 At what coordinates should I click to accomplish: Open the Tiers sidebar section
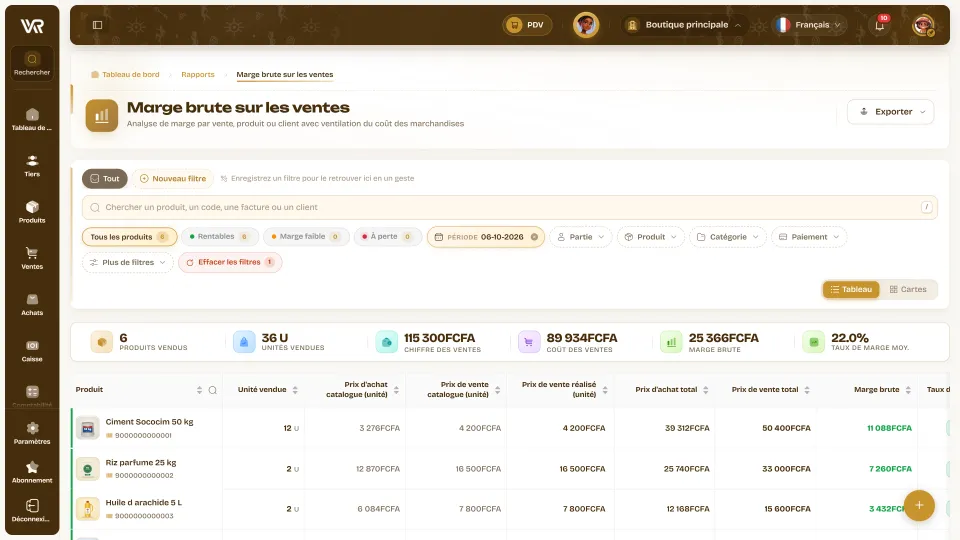(32, 166)
